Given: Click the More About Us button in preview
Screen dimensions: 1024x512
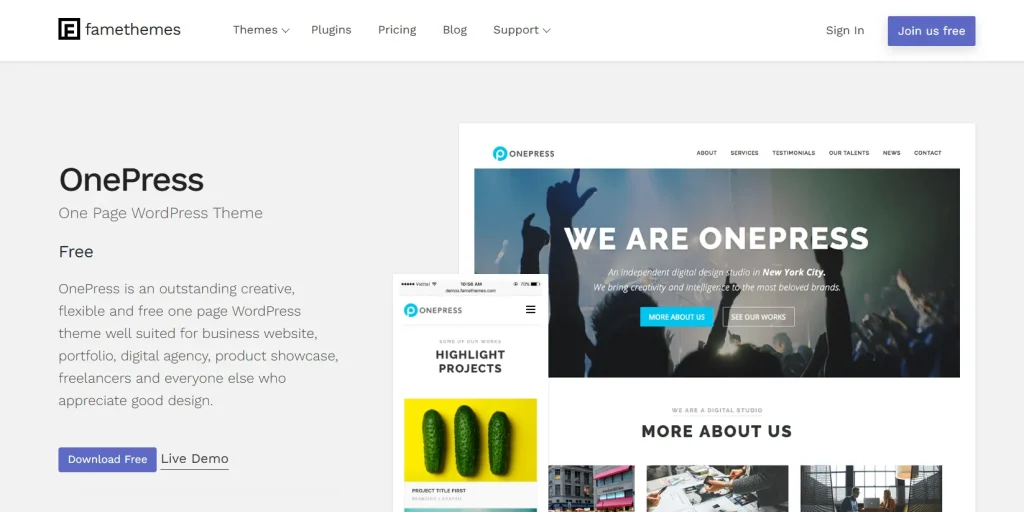Looking at the screenshot, I should click(x=677, y=317).
